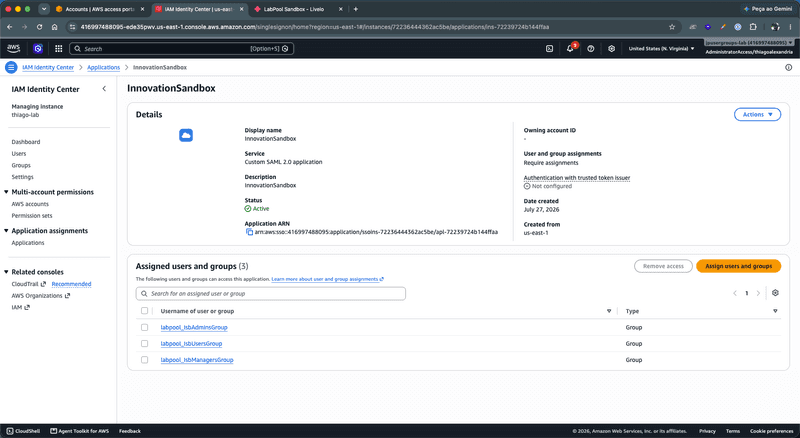Collapse the IAM Identity Center sidebar chevron
This screenshot has height=438, width=800.
(x=104, y=89)
